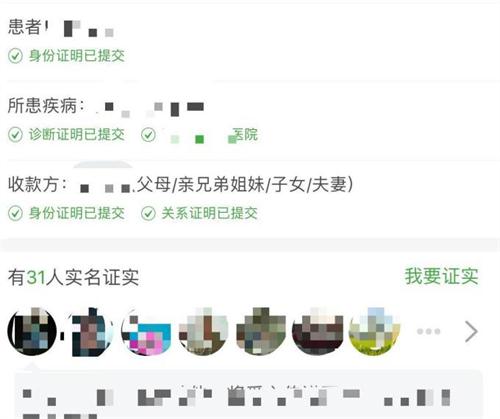Image resolution: width=500 pixels, height=419 pixels.
Task: Show more verifiers via three dots
Action: click(x=429, y=331)
